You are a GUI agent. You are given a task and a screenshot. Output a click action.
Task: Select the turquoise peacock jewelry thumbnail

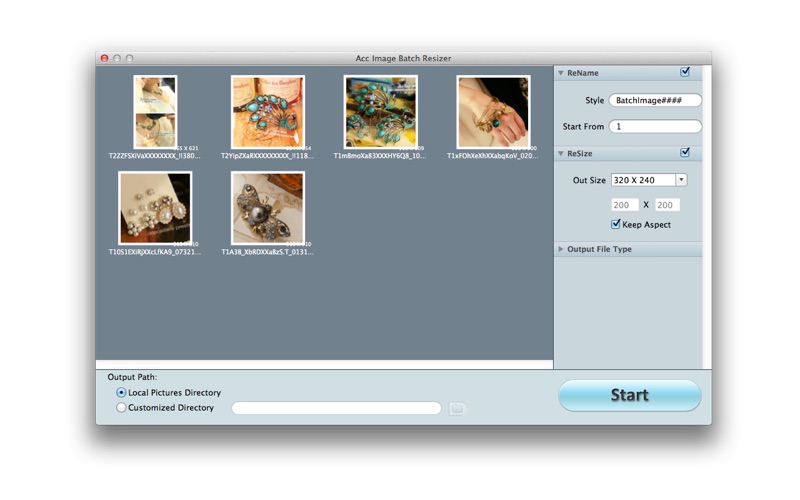(381, 112)
